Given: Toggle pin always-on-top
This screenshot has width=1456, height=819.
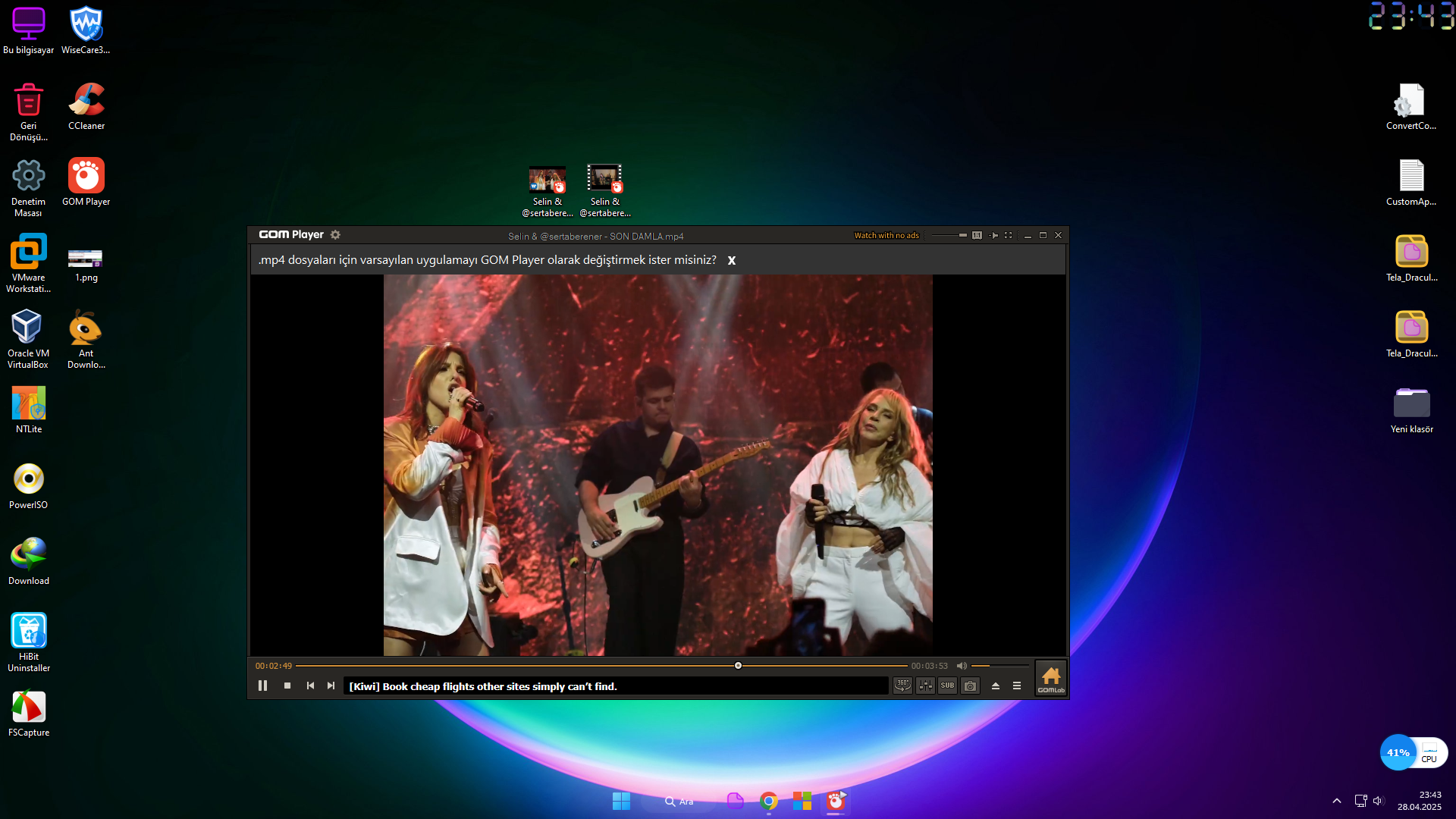Looking at the screenshot, I should [994, 236].
